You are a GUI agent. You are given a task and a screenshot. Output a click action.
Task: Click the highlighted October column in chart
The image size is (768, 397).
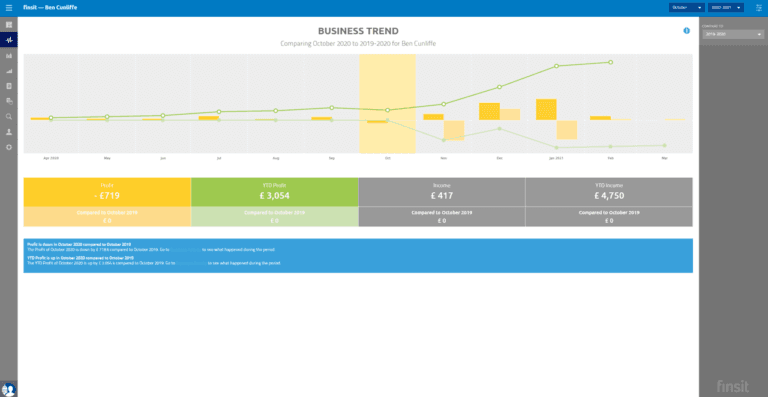(387, 104)
